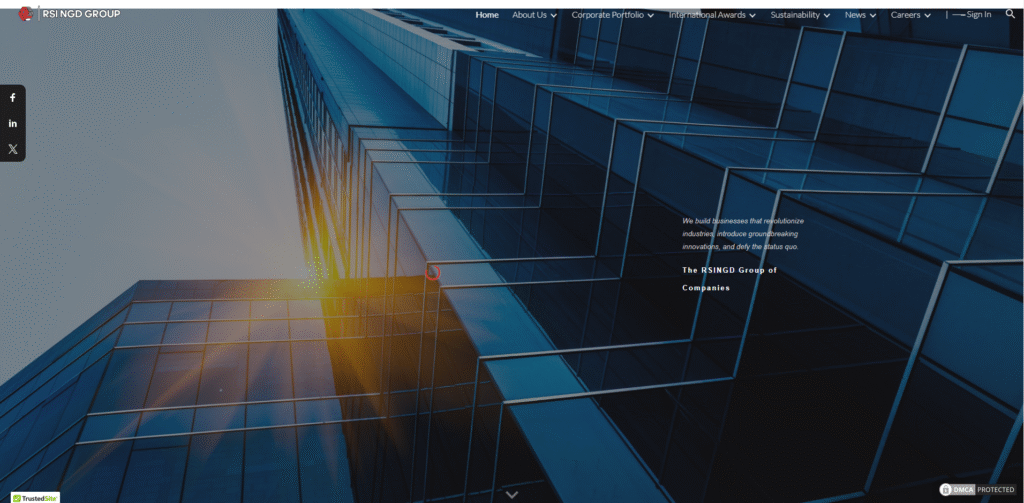The image size is (1024, 503).
Task: Open the search magnifier icon
Action: 1010,14
